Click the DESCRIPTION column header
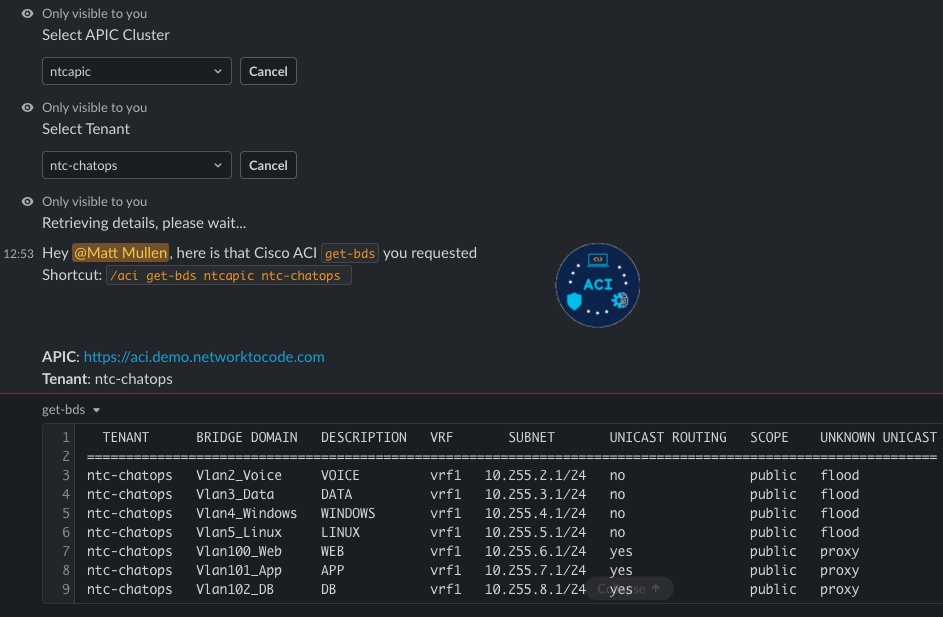 (x=364, y=437)
